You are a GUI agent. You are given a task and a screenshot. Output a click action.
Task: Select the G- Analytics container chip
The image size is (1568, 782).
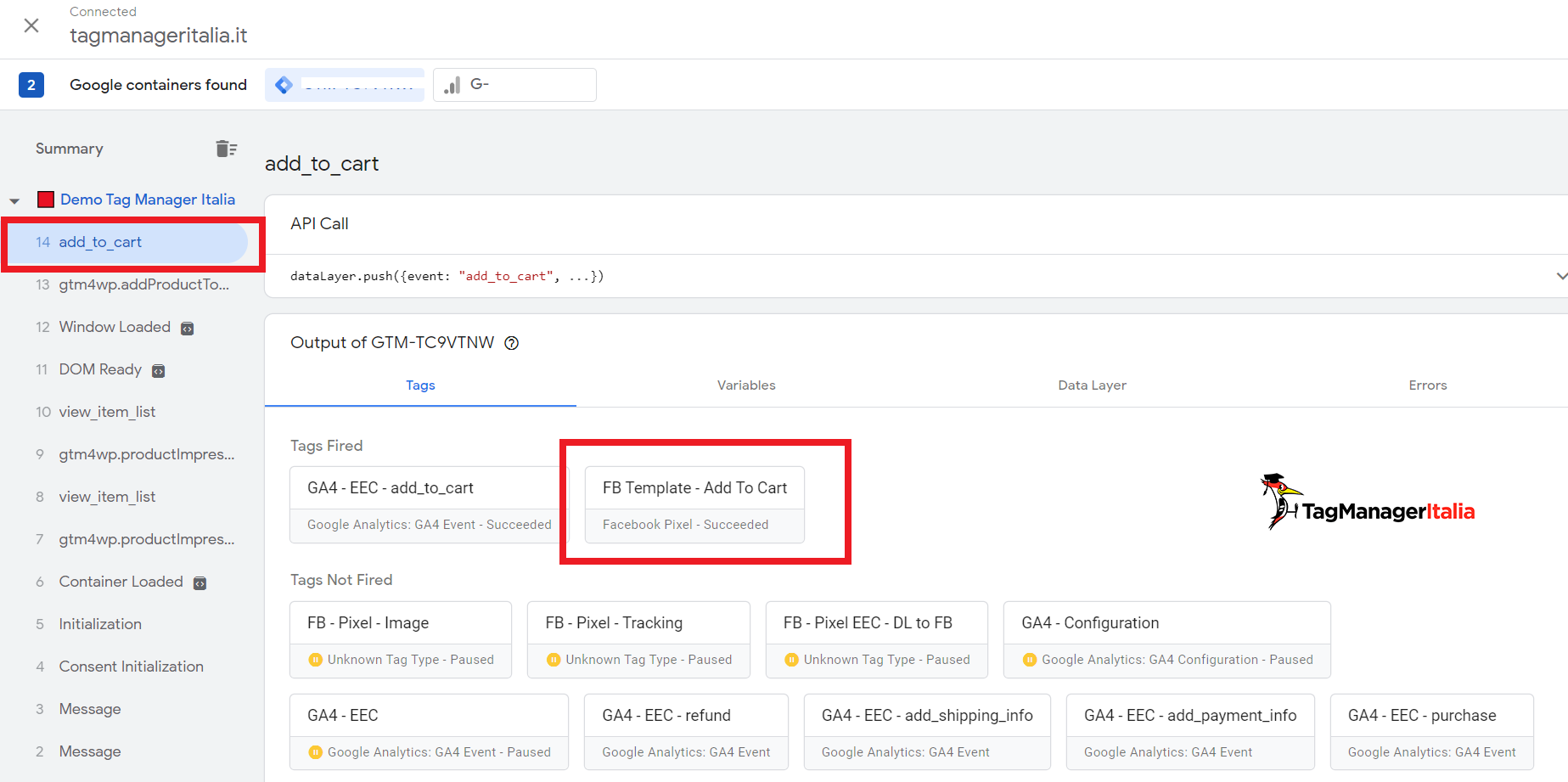(x=514, y=85)
